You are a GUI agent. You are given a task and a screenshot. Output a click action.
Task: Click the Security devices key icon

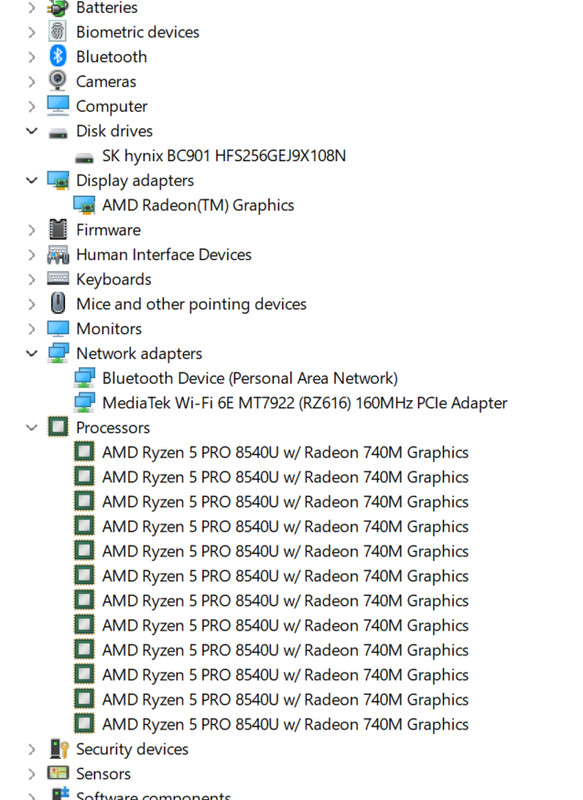click(59, 749)
